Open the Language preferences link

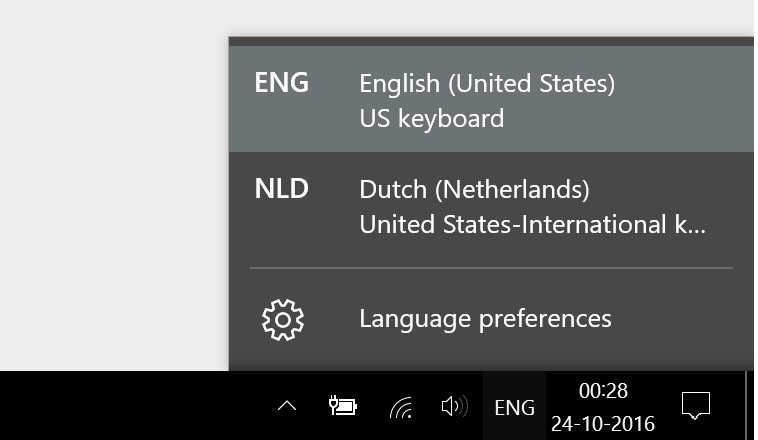pos(485,319)
